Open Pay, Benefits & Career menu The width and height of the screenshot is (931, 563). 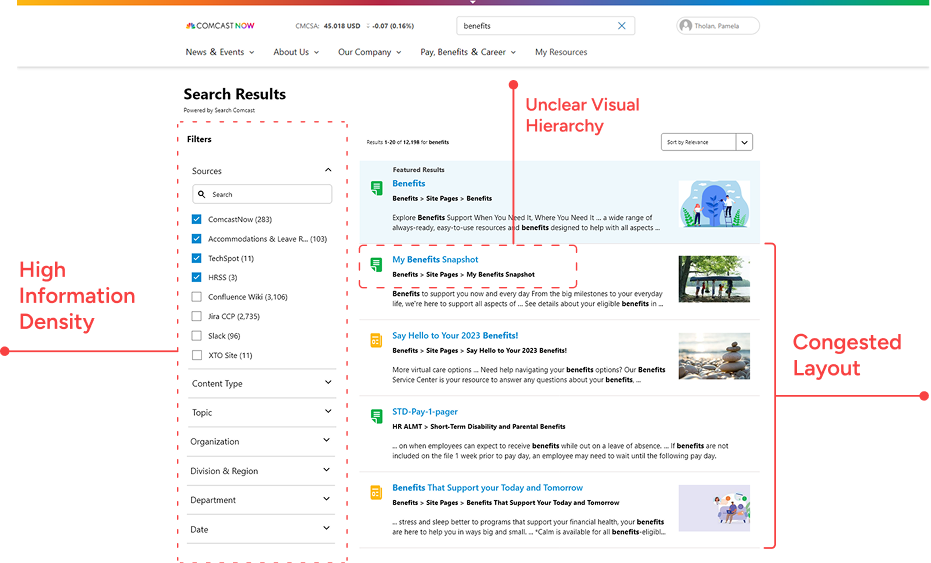point(468,52)
